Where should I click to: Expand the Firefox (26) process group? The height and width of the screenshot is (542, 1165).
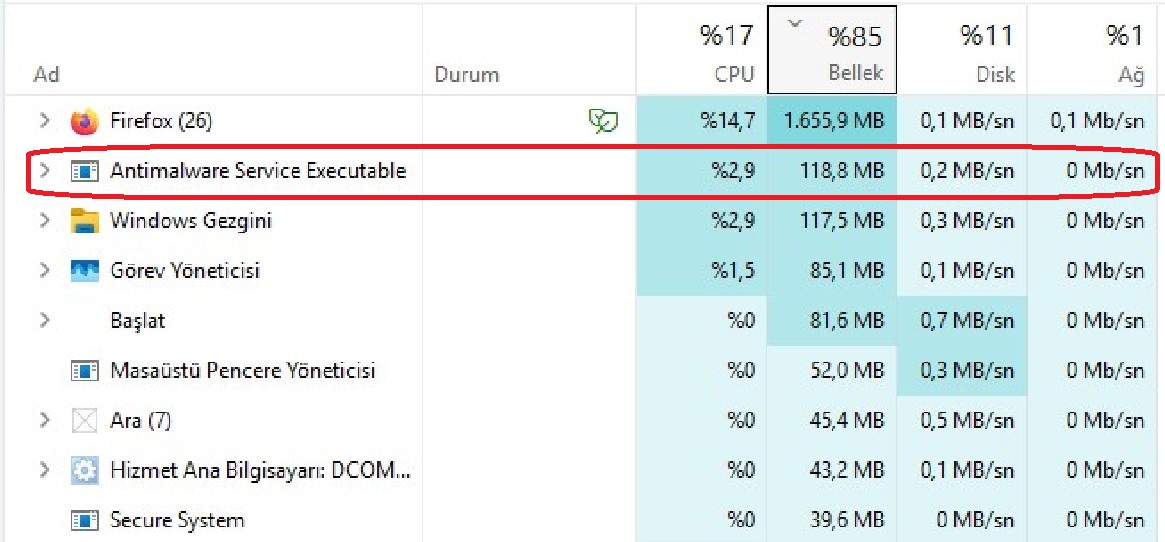click(44, 121)
